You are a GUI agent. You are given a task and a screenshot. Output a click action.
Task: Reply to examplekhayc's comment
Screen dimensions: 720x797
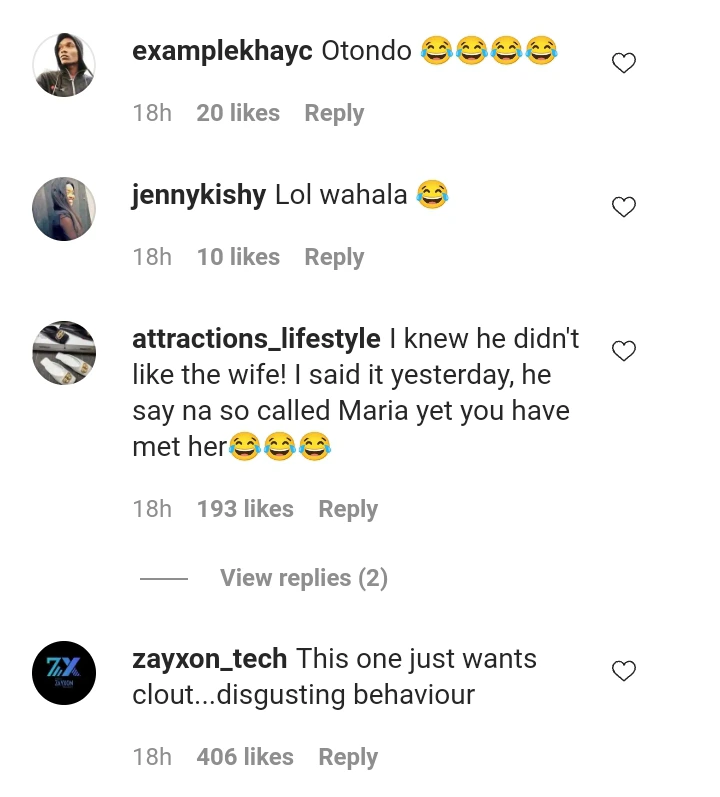coord(334,113)
